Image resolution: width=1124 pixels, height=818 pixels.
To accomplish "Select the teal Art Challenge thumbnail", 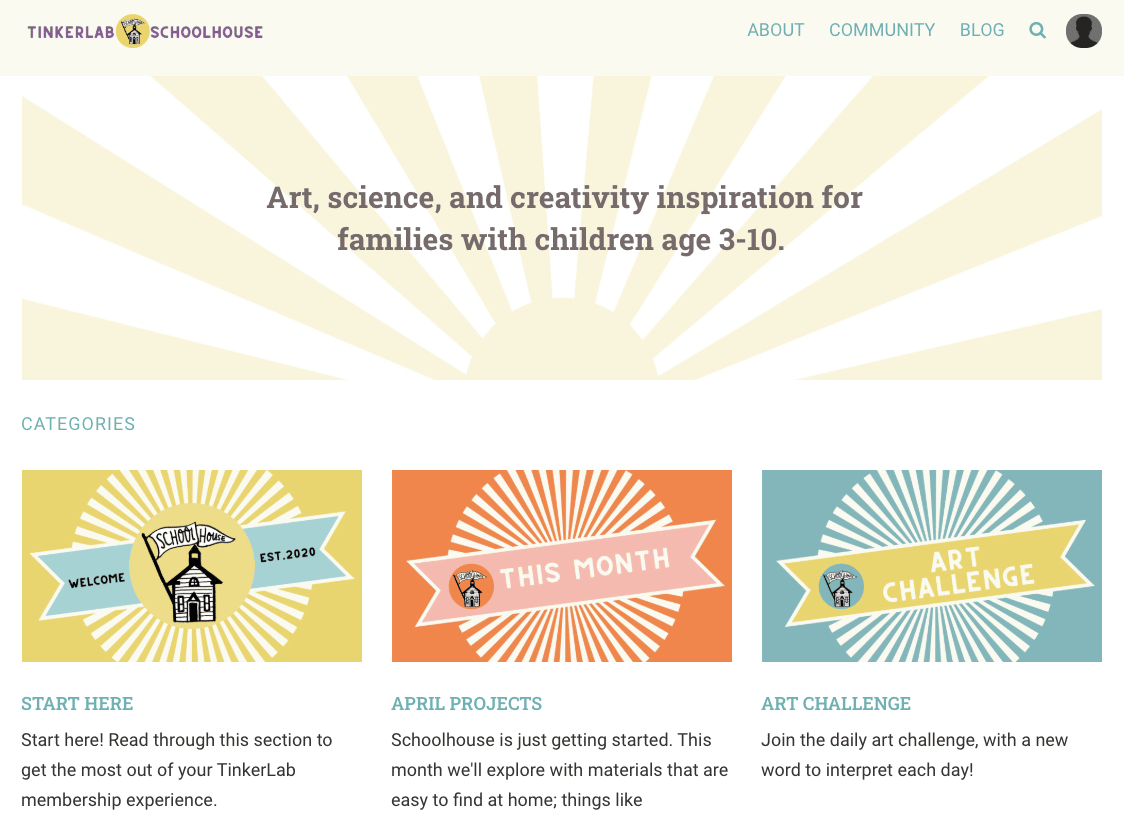I will (931, 566).
